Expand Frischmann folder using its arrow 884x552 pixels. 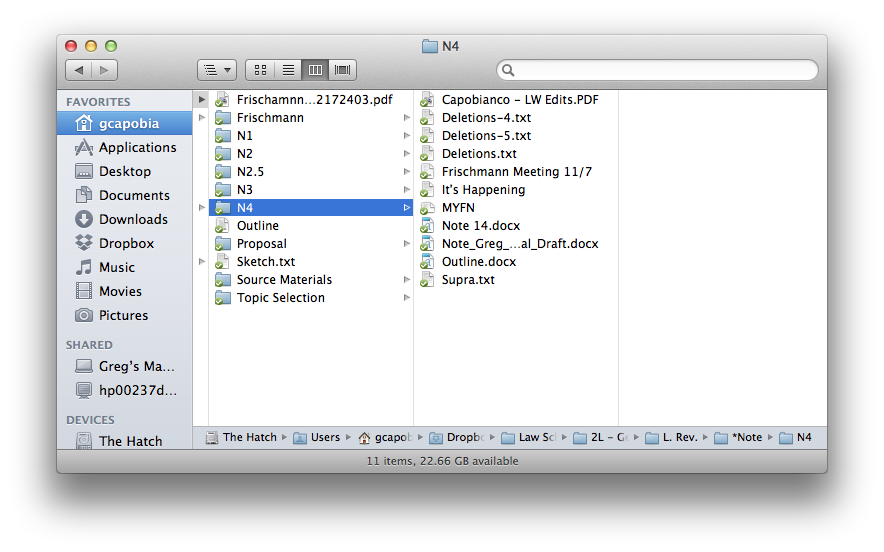[406, 118]
